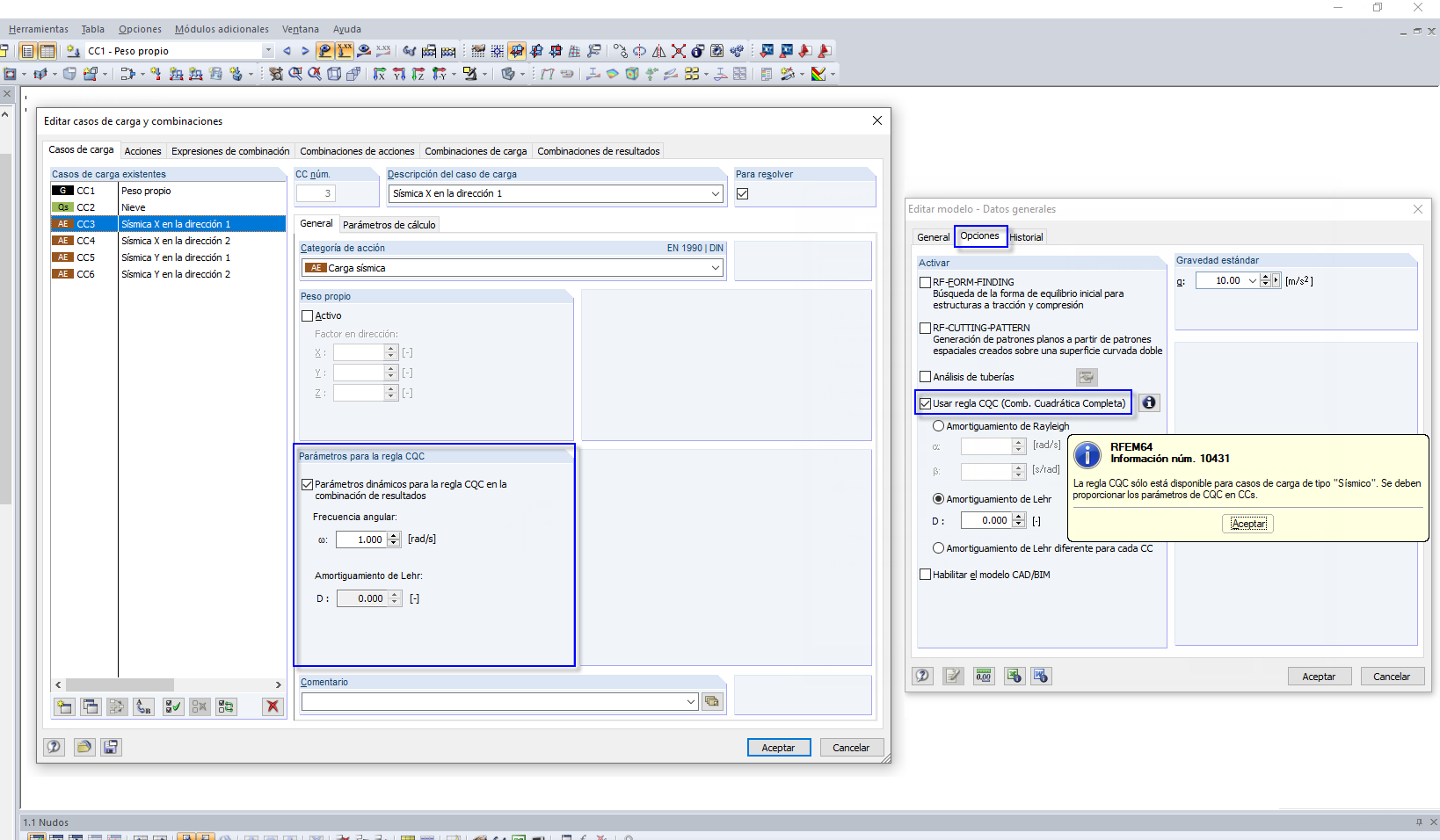
Task: Open the CC1 - Peso propio load case dropdown
Action: click(x=268, y=51)
